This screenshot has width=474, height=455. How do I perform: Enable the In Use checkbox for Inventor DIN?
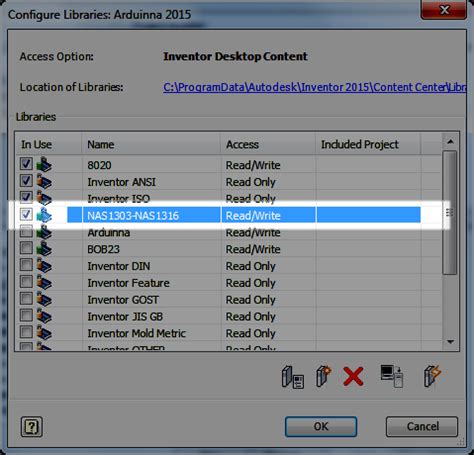[26, 265]
